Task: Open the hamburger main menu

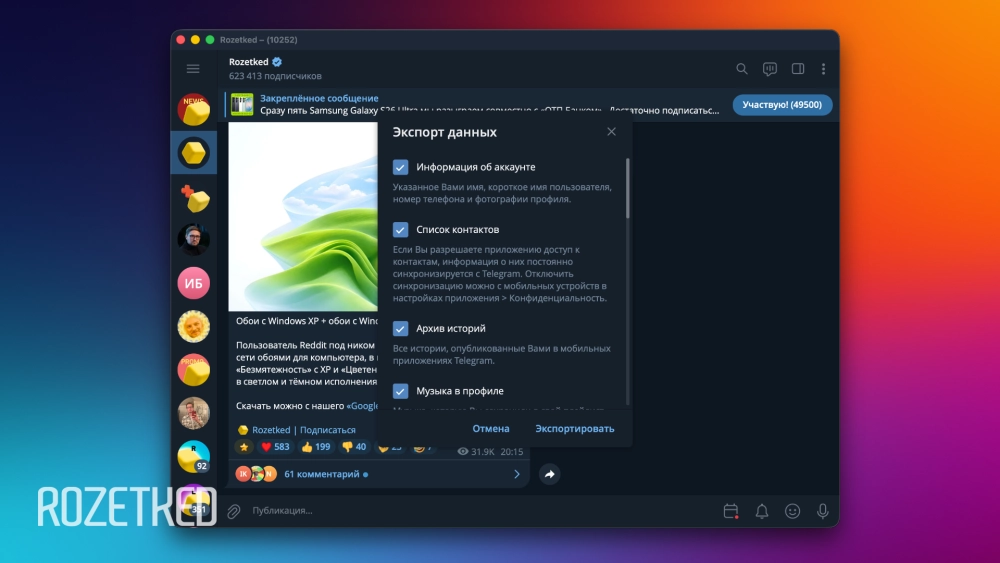Action: tap(193, 69)
